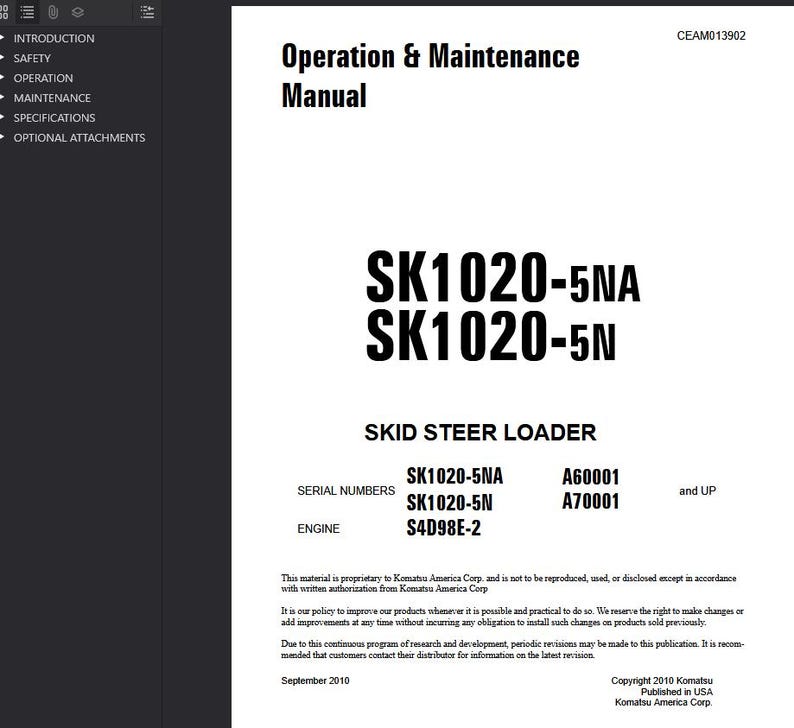Expand the OPERATION outline arrow
Viewport: 794px width, 728px height.
(x=3, y=77)
